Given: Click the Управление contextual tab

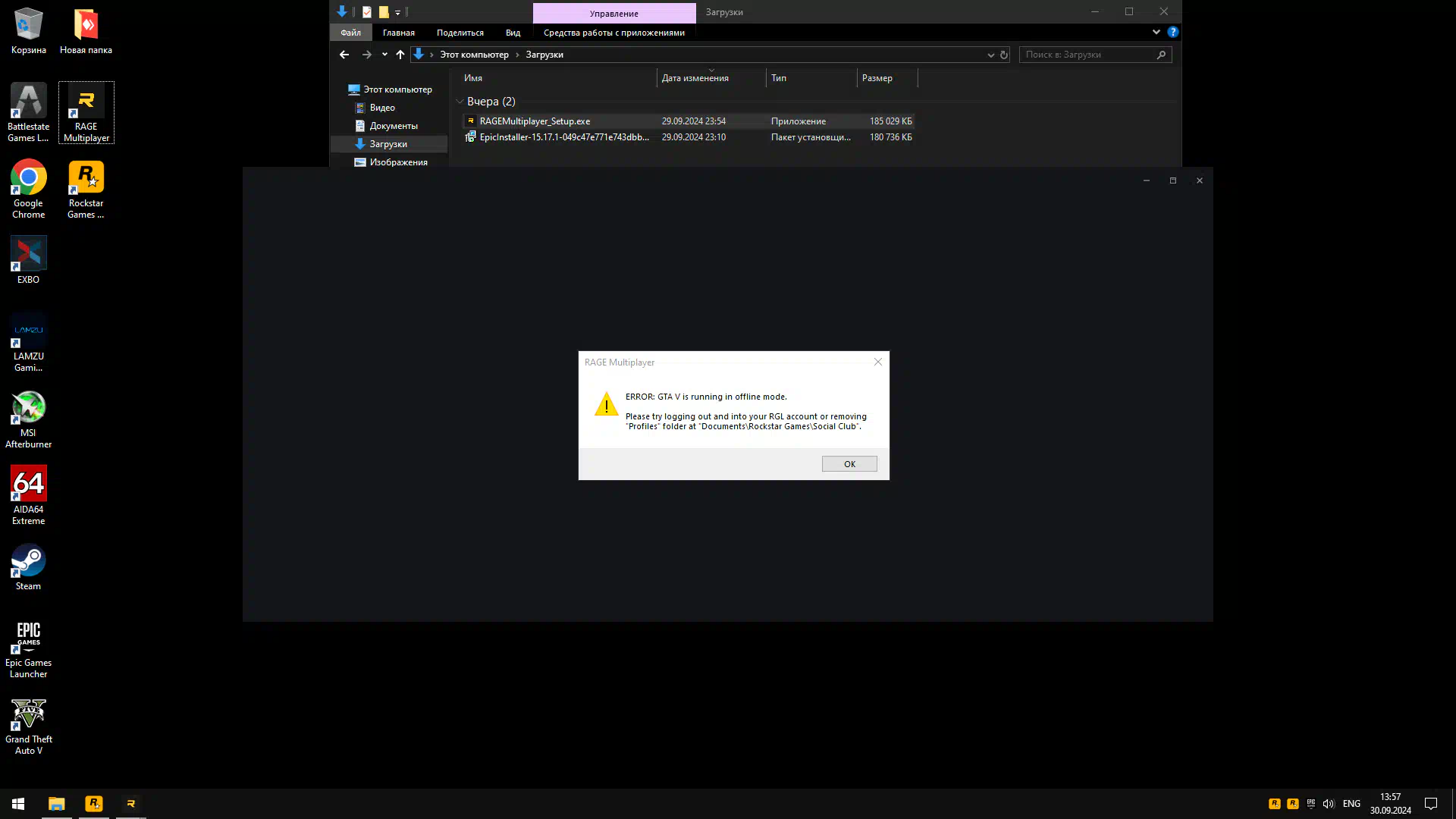Looking at the screenshot, I should [x=614, y=13].
